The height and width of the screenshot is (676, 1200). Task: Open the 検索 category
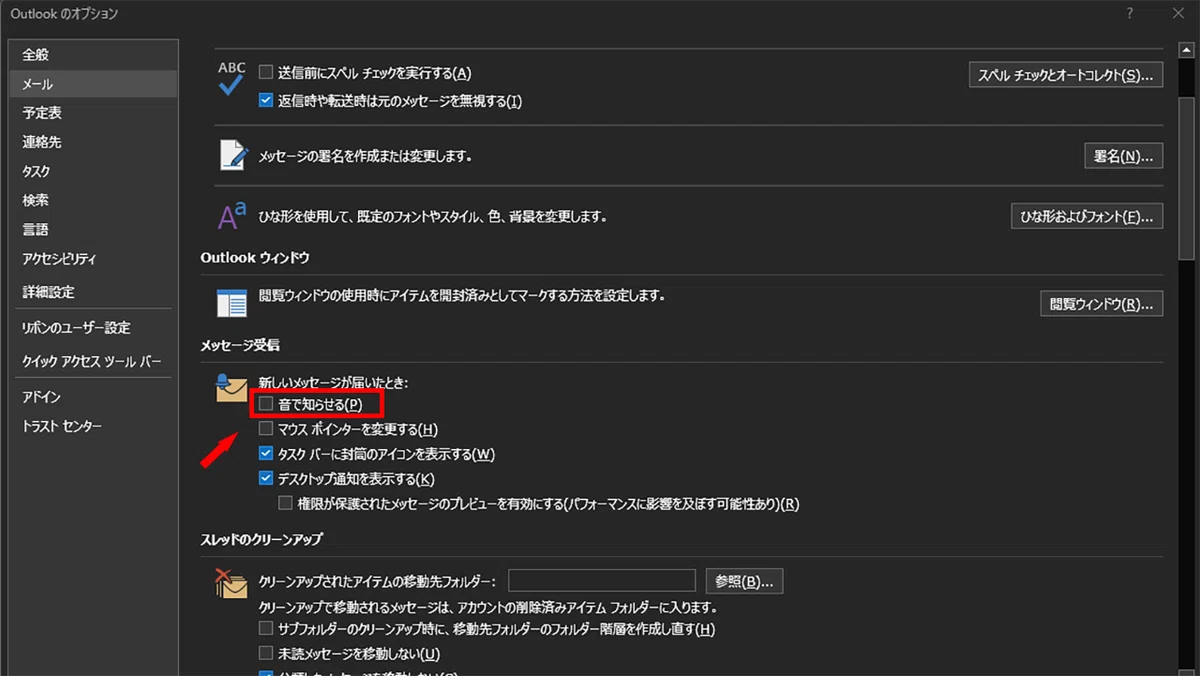tap(92, 200)
